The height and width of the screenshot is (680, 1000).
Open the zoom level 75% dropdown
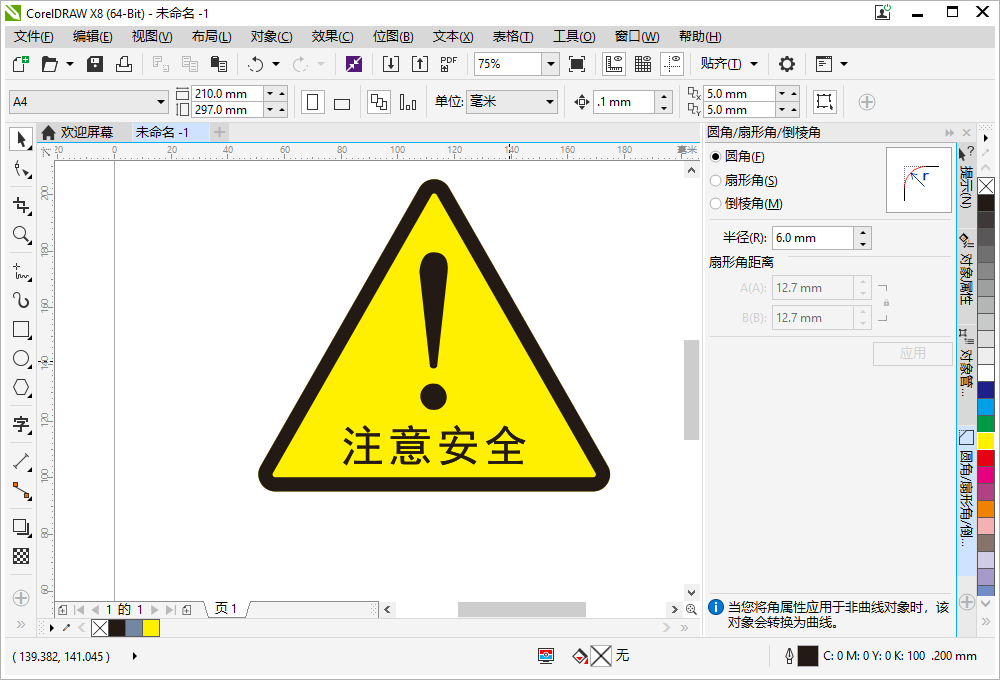[550, 64]
